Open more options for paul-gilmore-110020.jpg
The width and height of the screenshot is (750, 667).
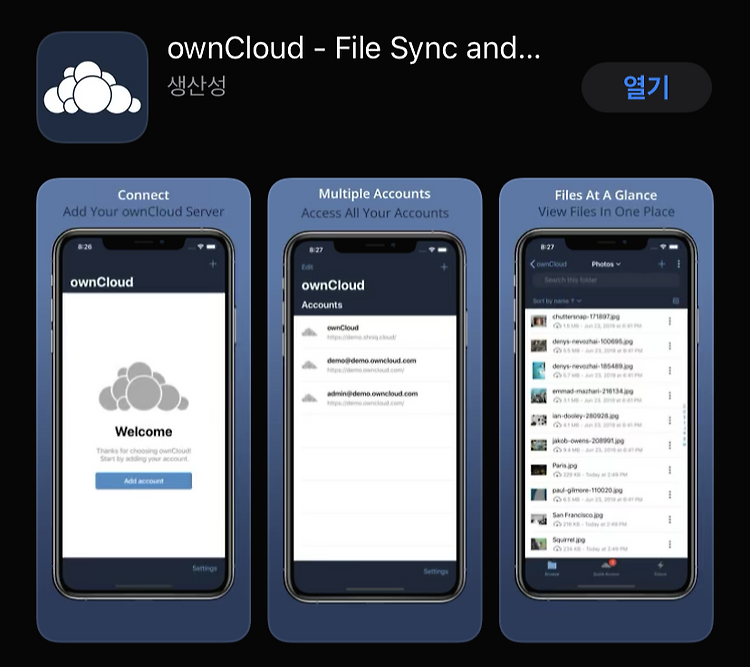pyautogui.click(x=670, y=495)
